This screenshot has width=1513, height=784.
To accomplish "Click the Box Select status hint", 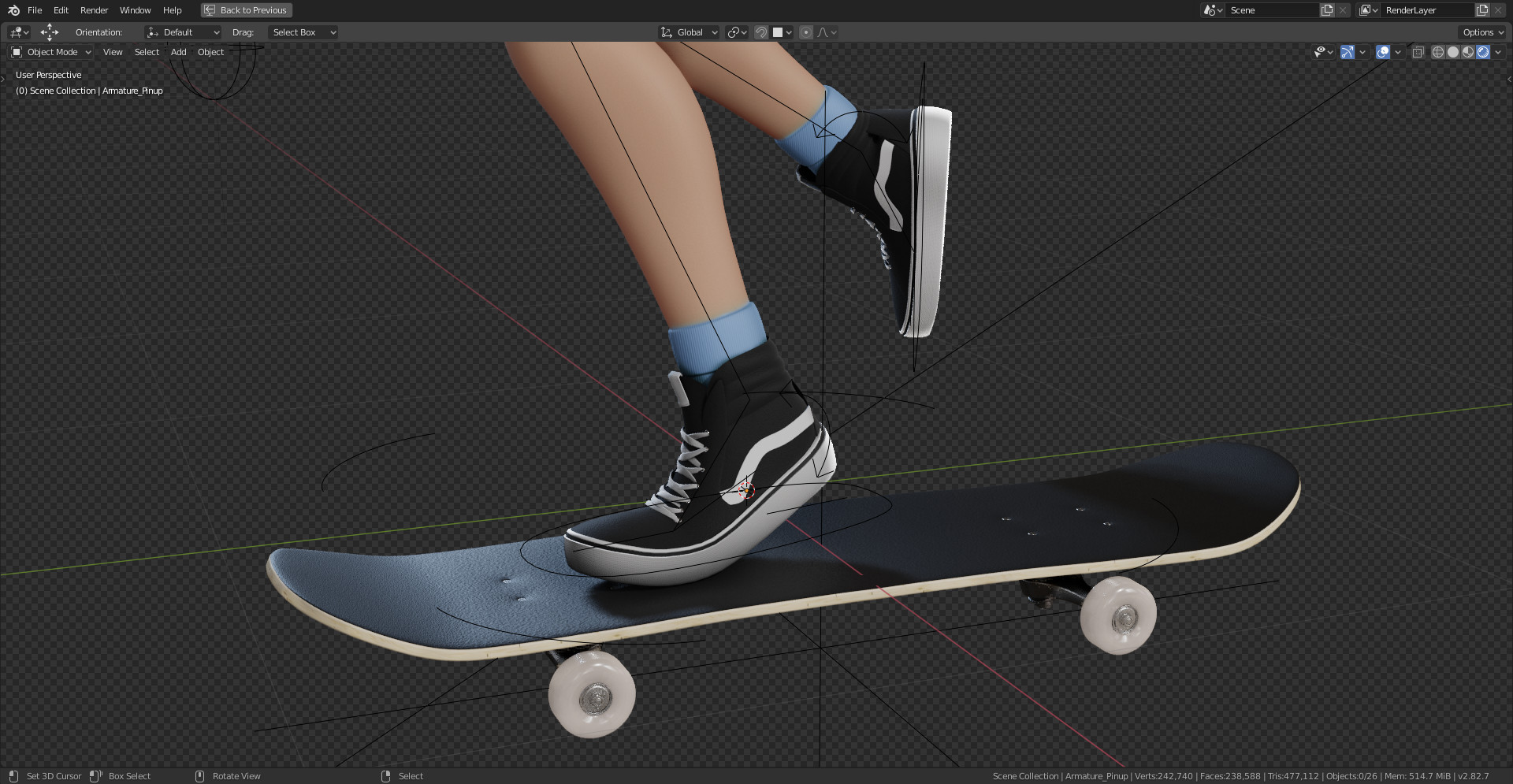I will coord(129,776).
